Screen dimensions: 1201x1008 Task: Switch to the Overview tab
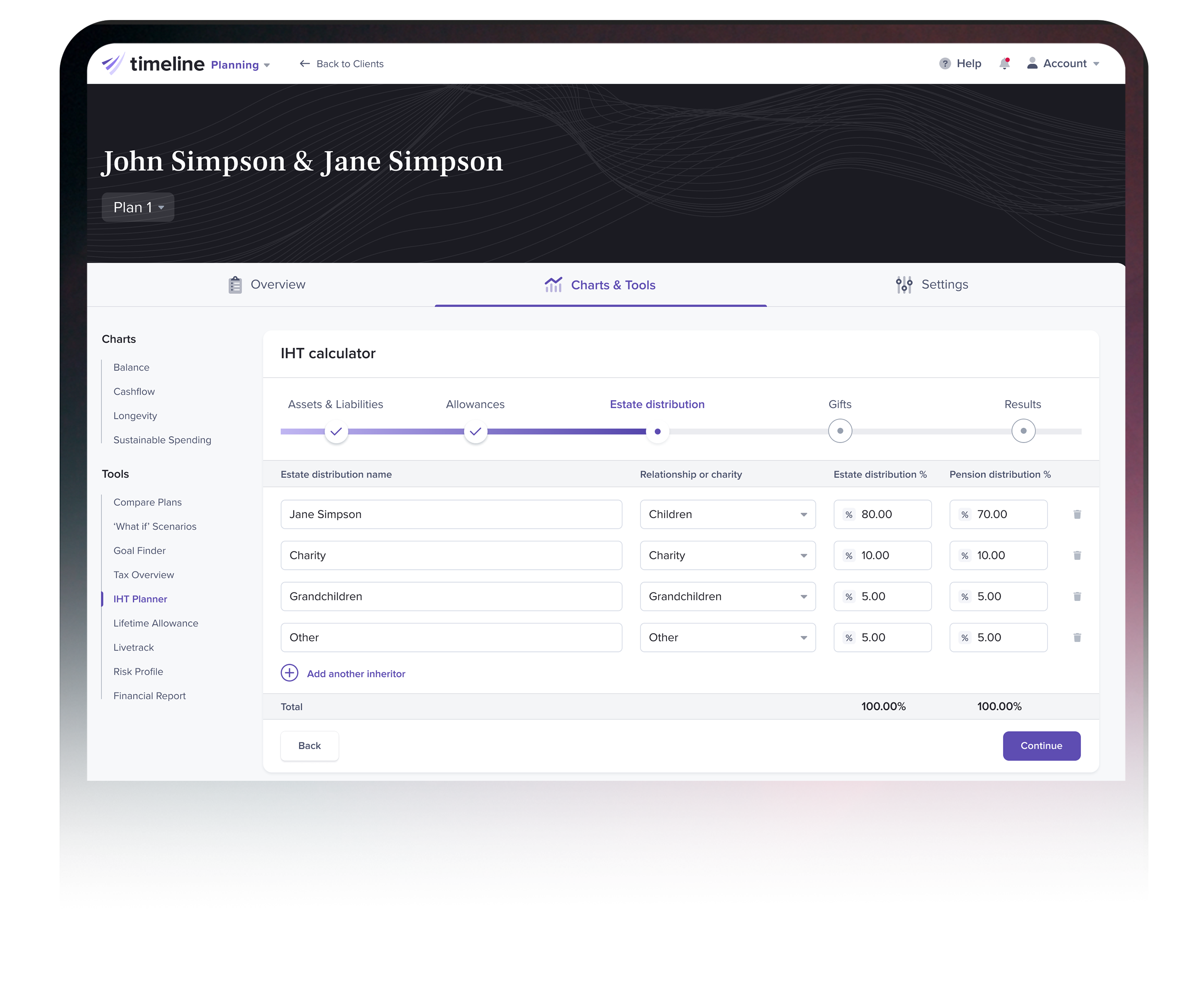coord(266,284)
